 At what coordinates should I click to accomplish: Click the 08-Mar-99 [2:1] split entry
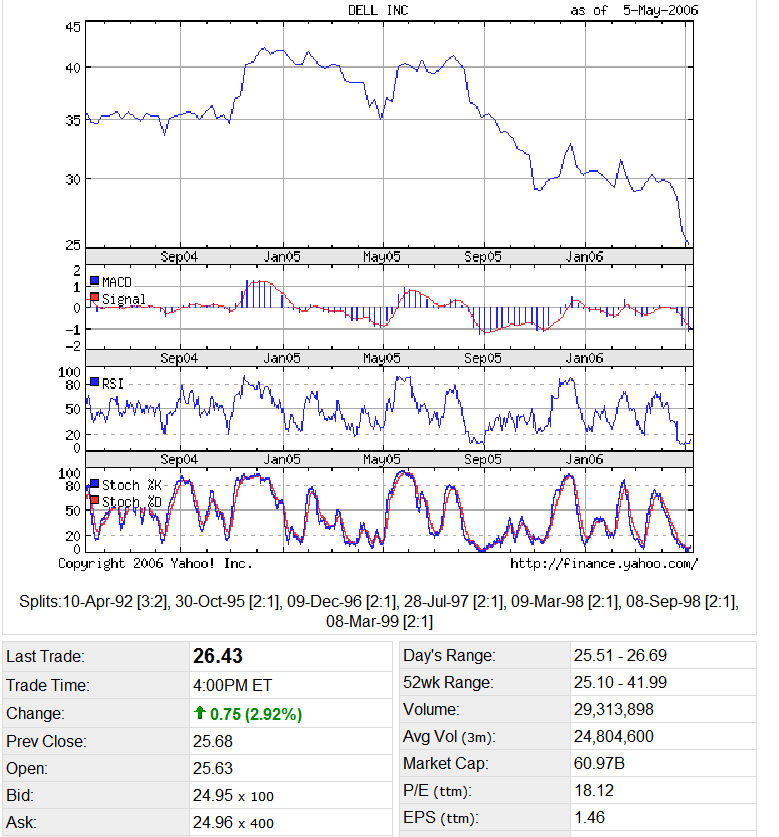point(379,621)
